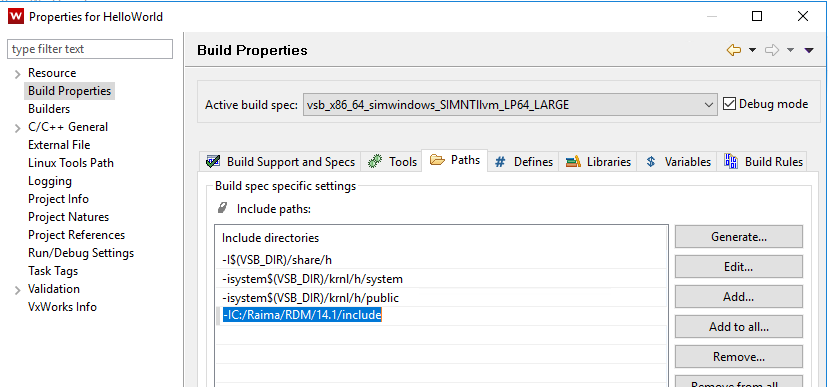Image resolution: width=828 pixels, height=387 pixels.
Task: Toggle the Debug mode checkbox
Action: coord(729,104)
